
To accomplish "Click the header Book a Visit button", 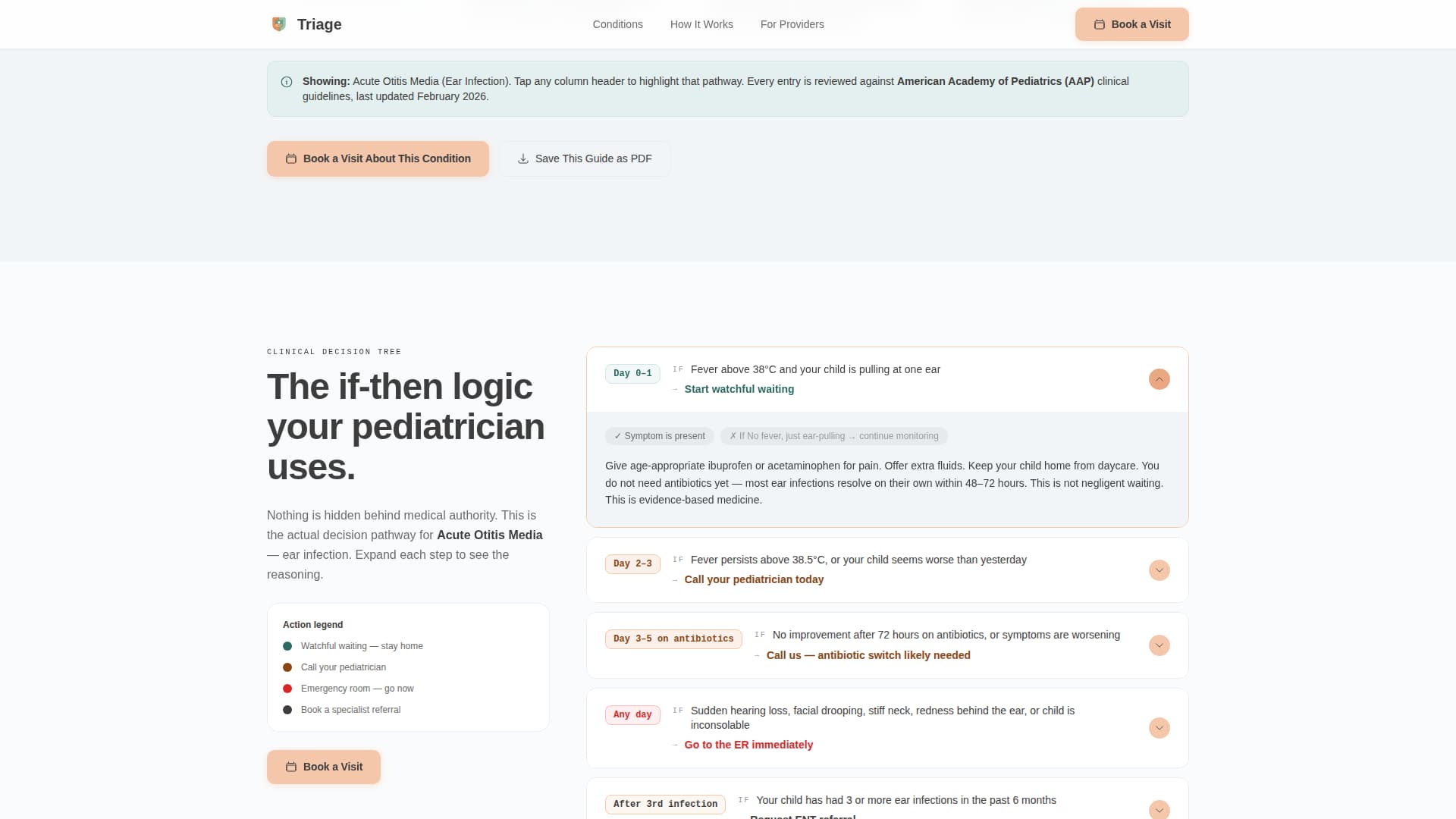I will (x=1131, y=24).
